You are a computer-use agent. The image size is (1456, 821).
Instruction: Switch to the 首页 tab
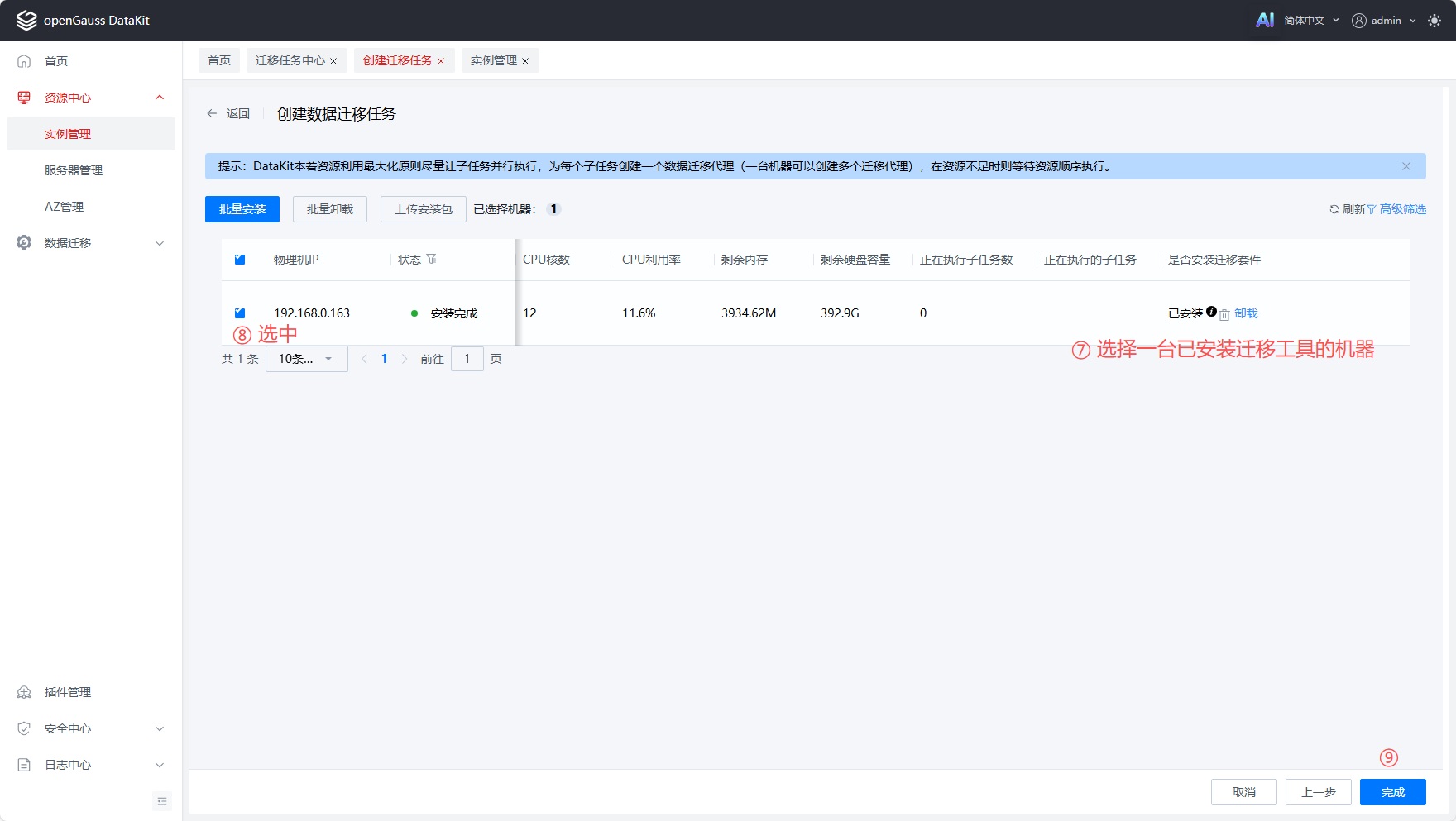219,60
